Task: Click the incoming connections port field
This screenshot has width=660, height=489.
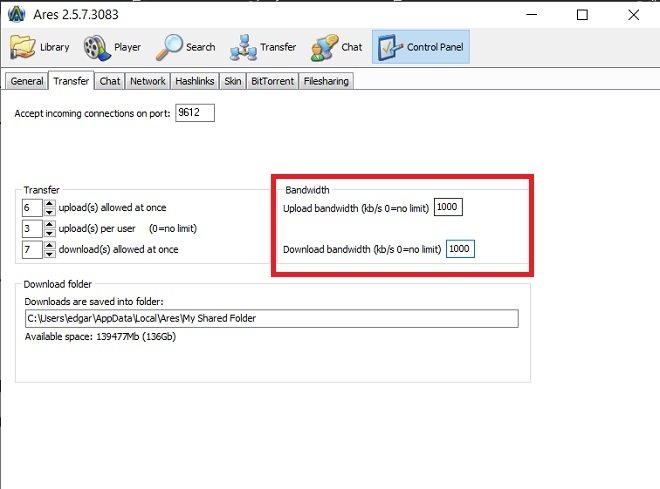Action: point(195,113)
